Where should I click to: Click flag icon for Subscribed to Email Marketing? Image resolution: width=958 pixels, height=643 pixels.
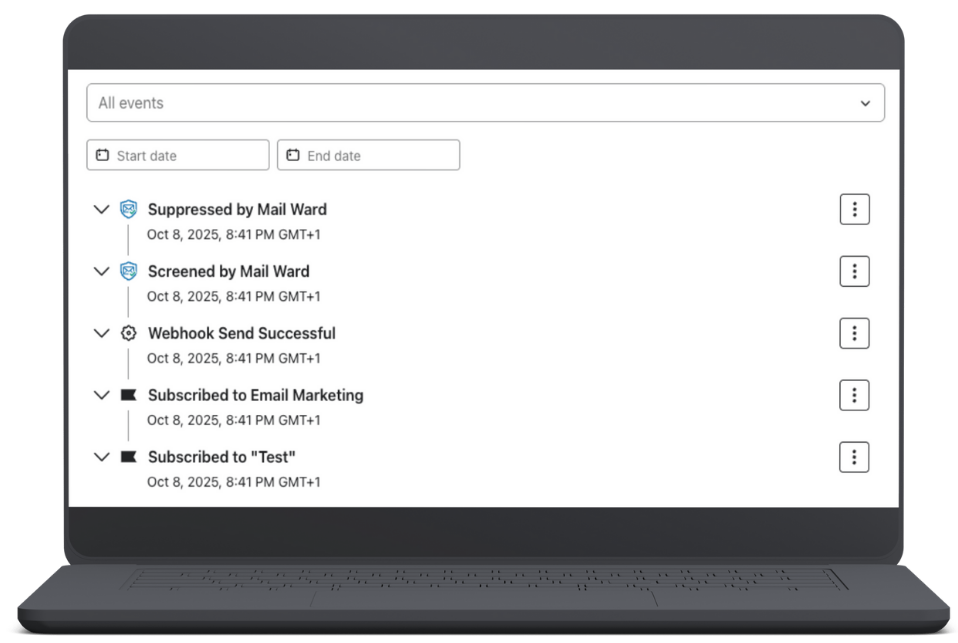(x=128, y=395)
